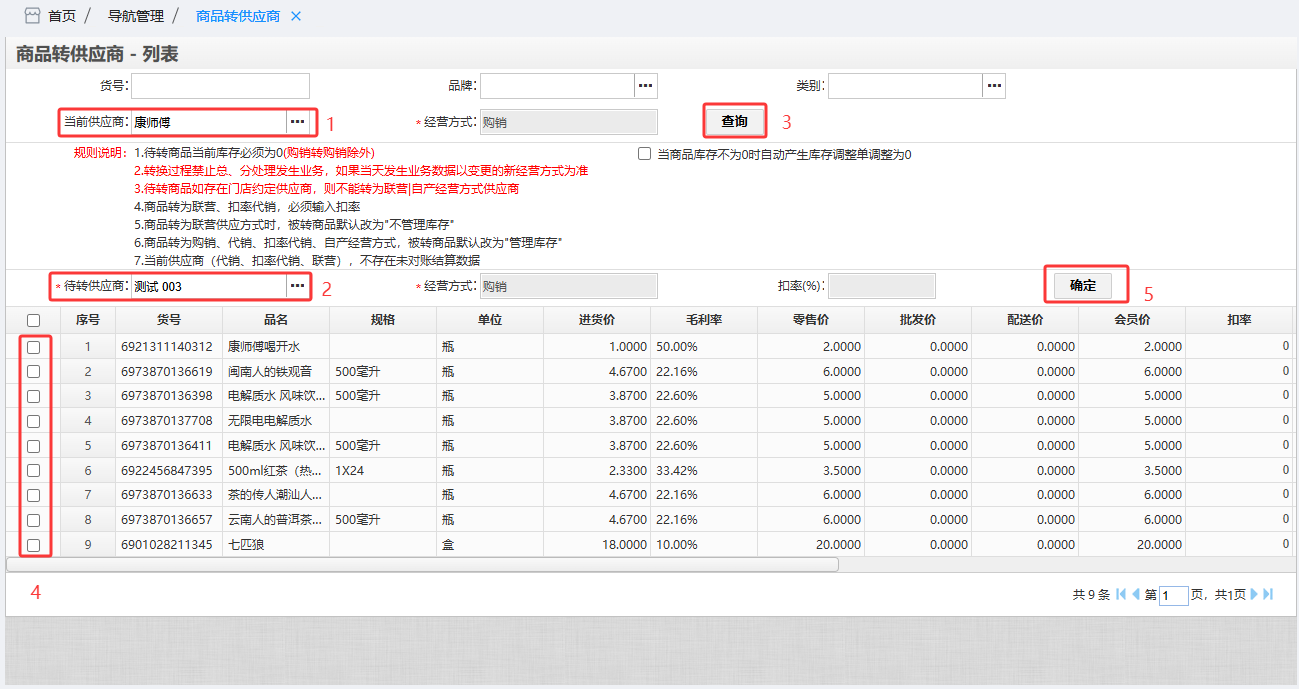
Task: Go to 首页 breadcrumb link
Action: [62, 17]
